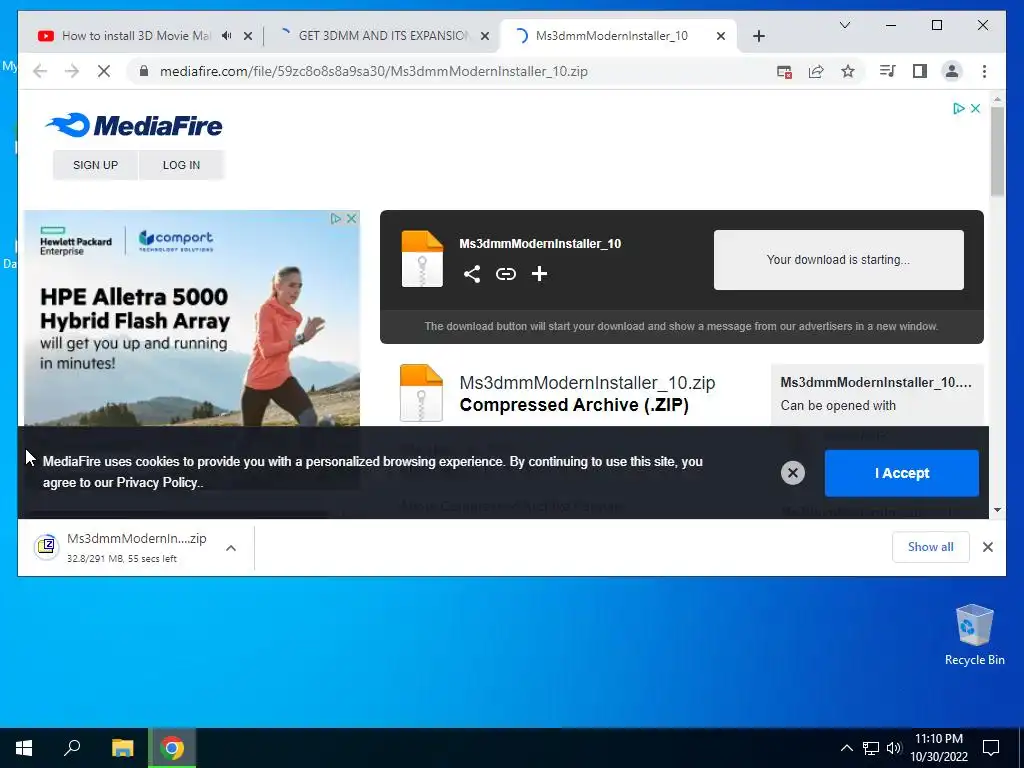This screenshot has height=768, width=1024.
Task: Add file with the plus icon
Action: (539, 274)
